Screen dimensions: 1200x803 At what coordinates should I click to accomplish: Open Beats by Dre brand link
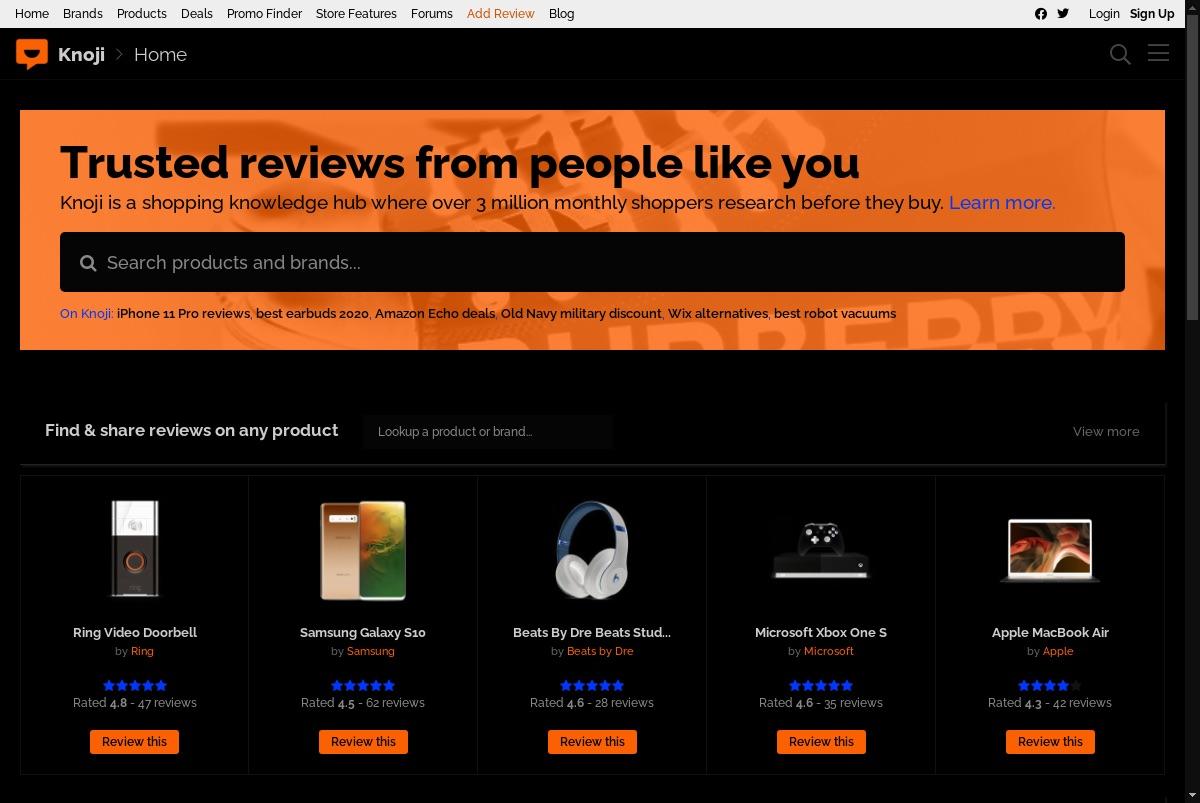[x=600, y=651]
